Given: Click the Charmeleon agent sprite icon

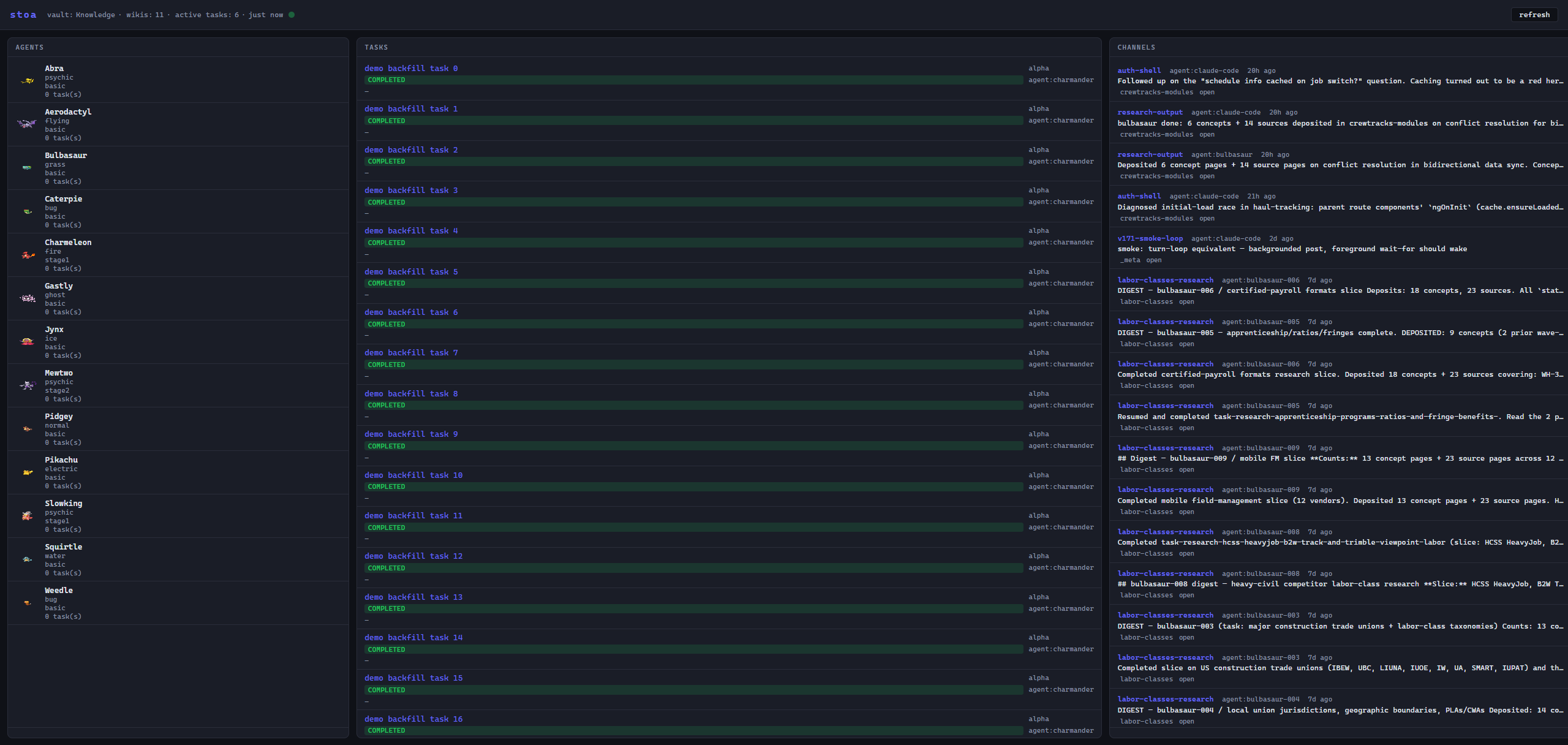Looking at the screenshot, I should pos(28,255).
